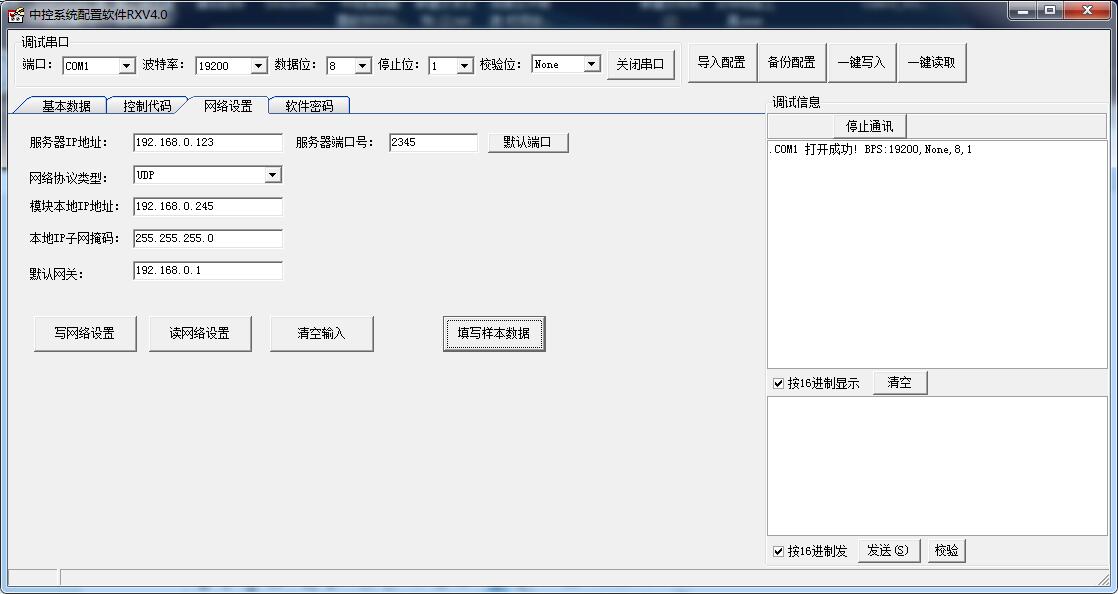Click the 备份配置 button
Screen dimensions: 1118x594
[791, 62]
